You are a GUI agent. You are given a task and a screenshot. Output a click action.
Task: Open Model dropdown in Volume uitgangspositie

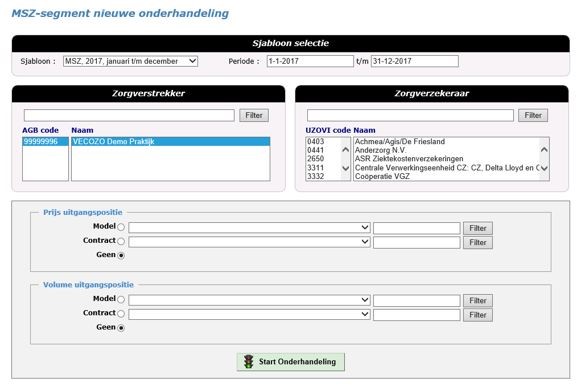point(249,300)
